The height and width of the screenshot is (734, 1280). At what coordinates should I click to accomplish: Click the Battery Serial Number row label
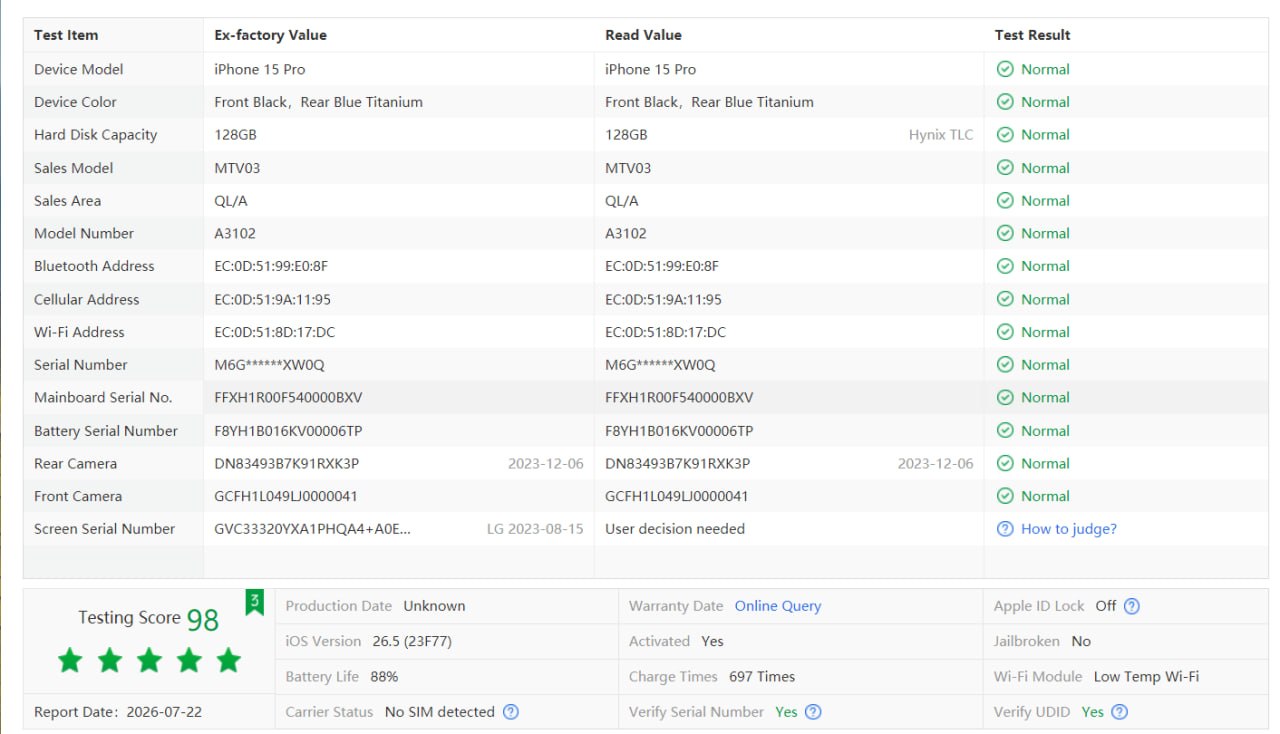(106, 431)
